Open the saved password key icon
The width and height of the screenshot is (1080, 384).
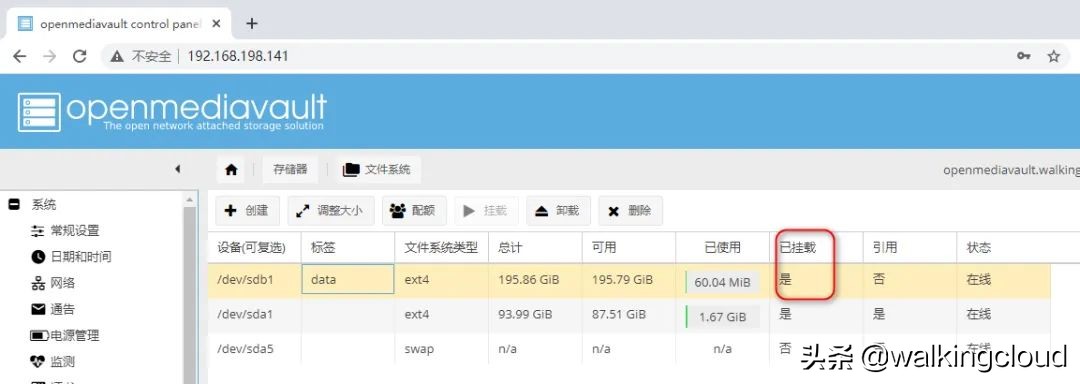tap(1024, 56)
